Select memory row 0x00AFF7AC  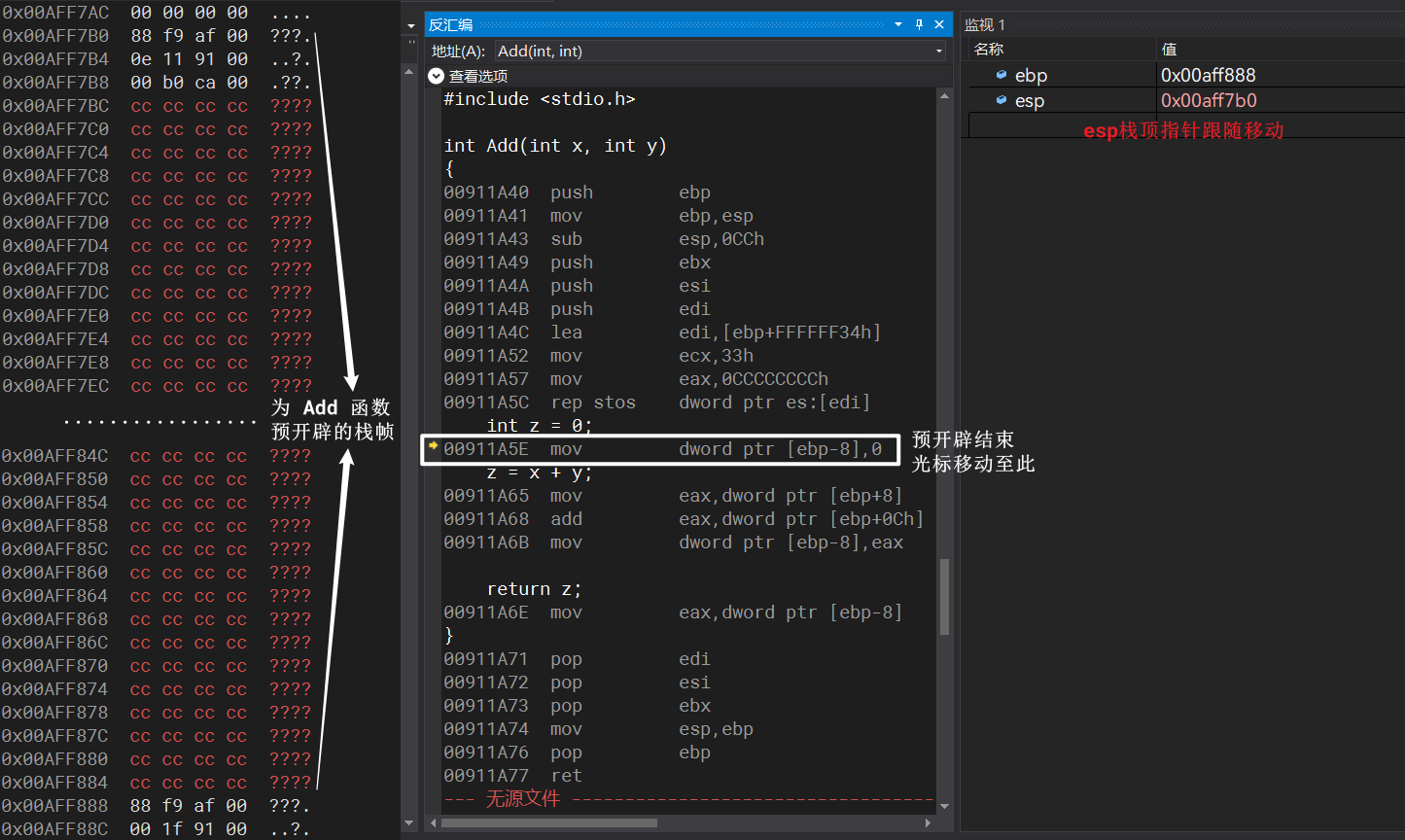click(157, 13)
